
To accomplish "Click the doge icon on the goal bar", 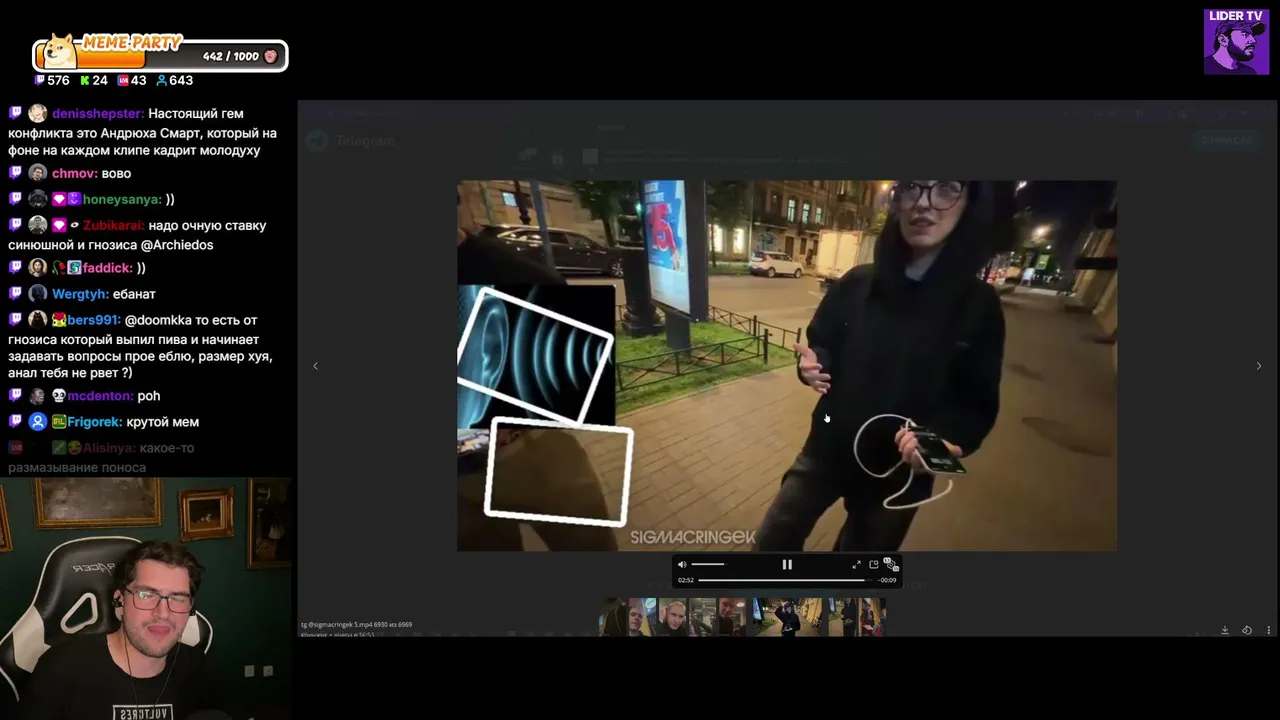I will [60, 53].
